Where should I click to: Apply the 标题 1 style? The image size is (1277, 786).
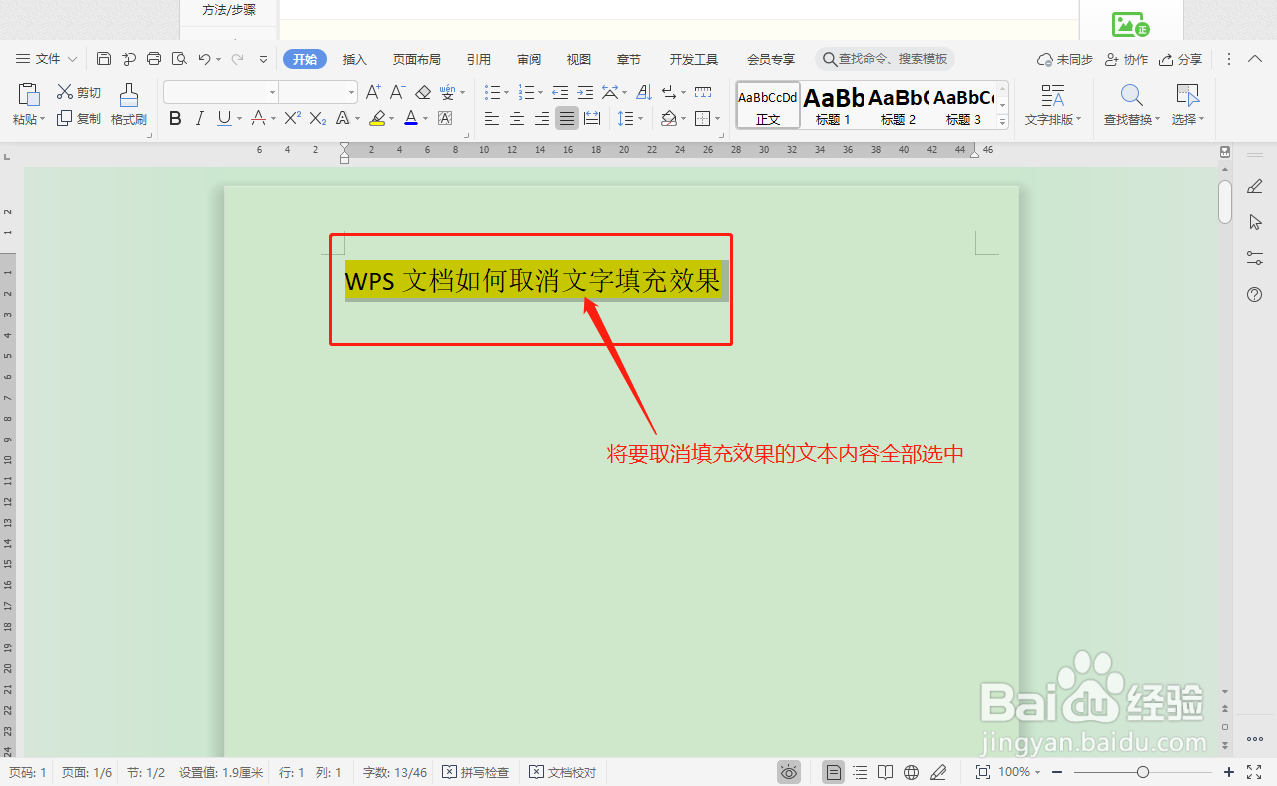pyautogui.click(x=833, y=105)
